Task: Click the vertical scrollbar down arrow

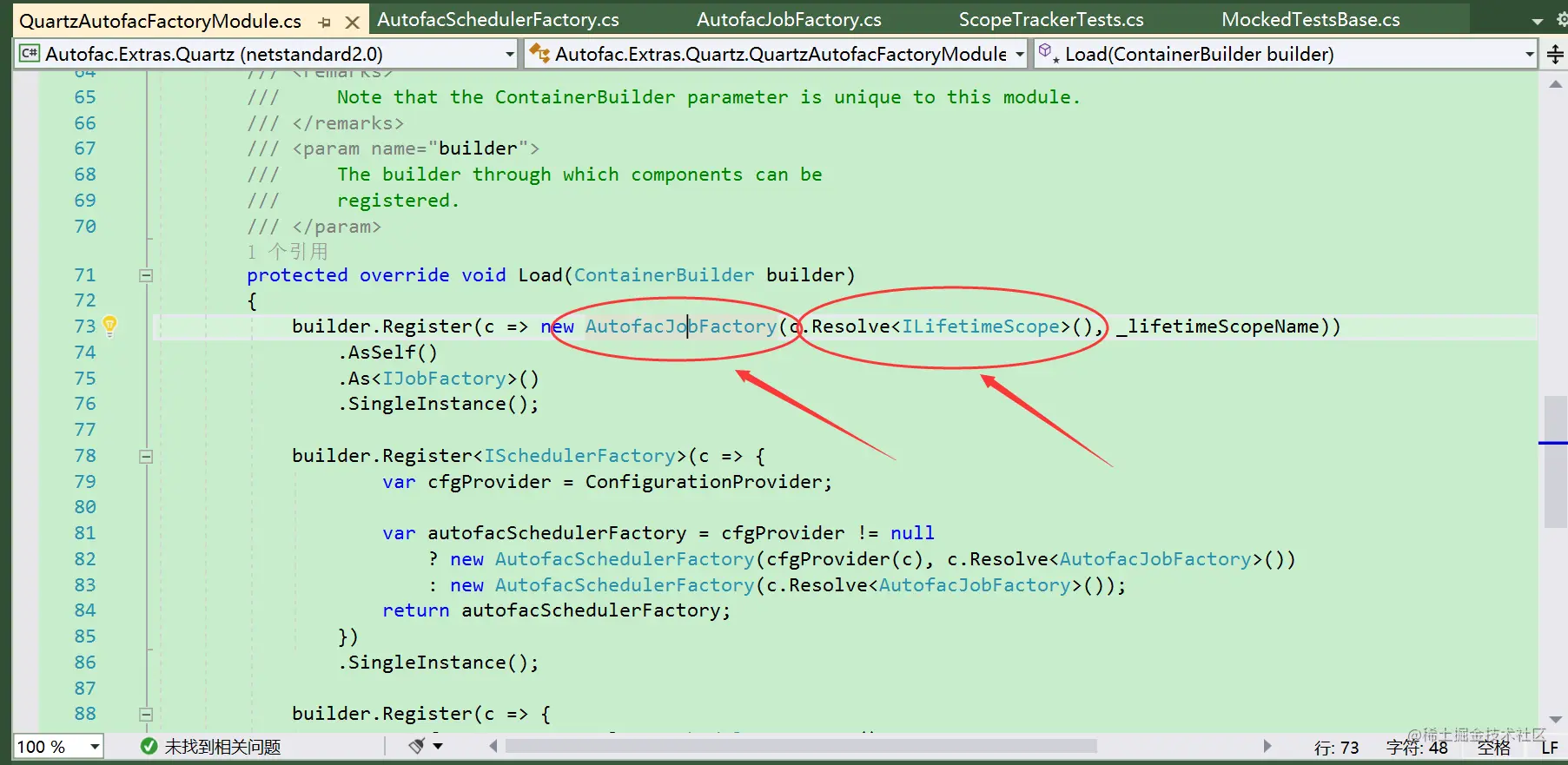Action: click(1555, 720)
